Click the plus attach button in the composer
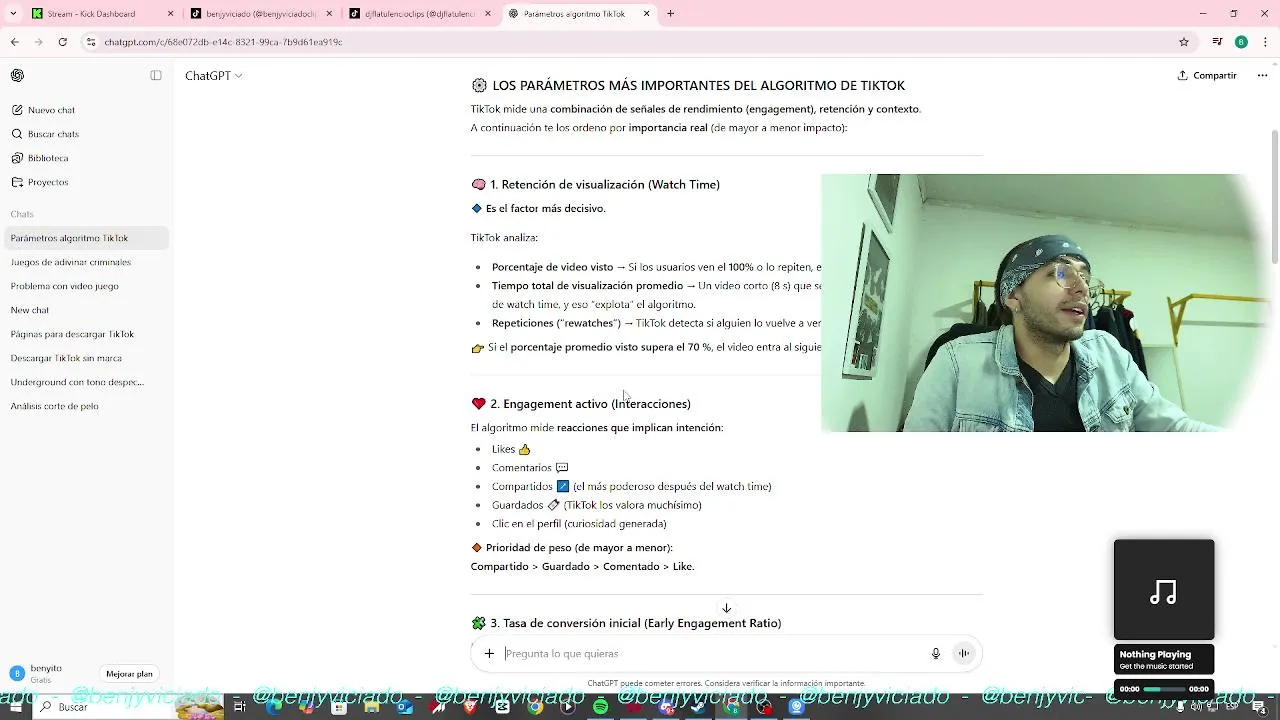 pyautogui.click(x=489, y=653)
